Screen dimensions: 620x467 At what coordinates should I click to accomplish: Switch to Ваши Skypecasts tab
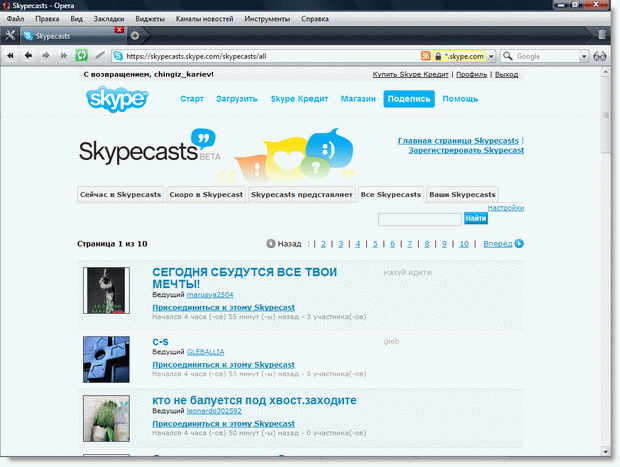click(x=462, y=195)
